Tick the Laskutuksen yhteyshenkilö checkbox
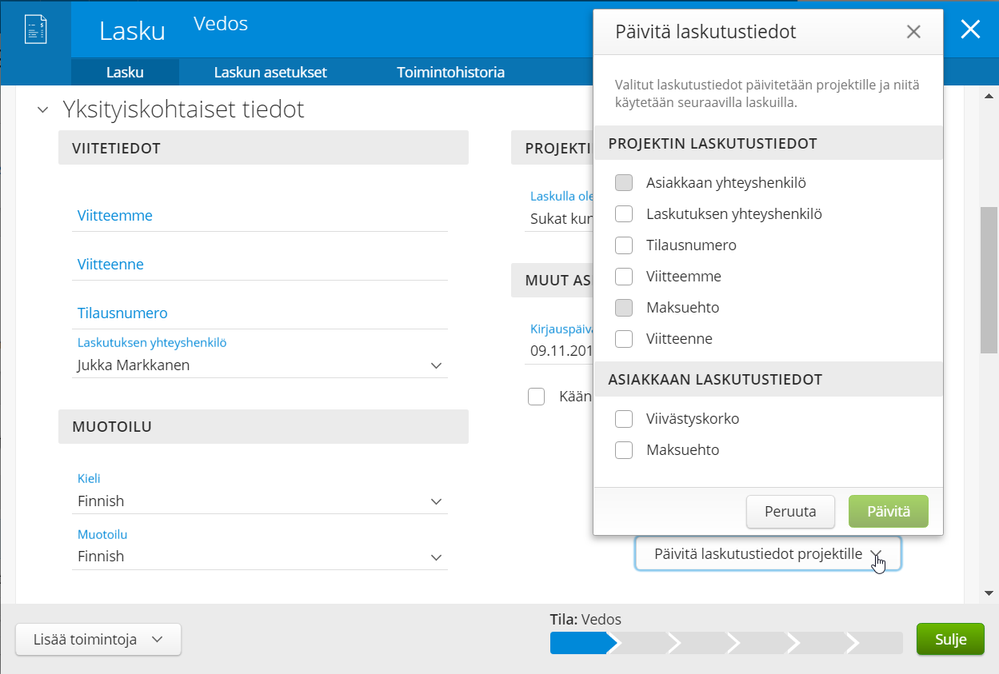999x674 pixels. [624, 214]
